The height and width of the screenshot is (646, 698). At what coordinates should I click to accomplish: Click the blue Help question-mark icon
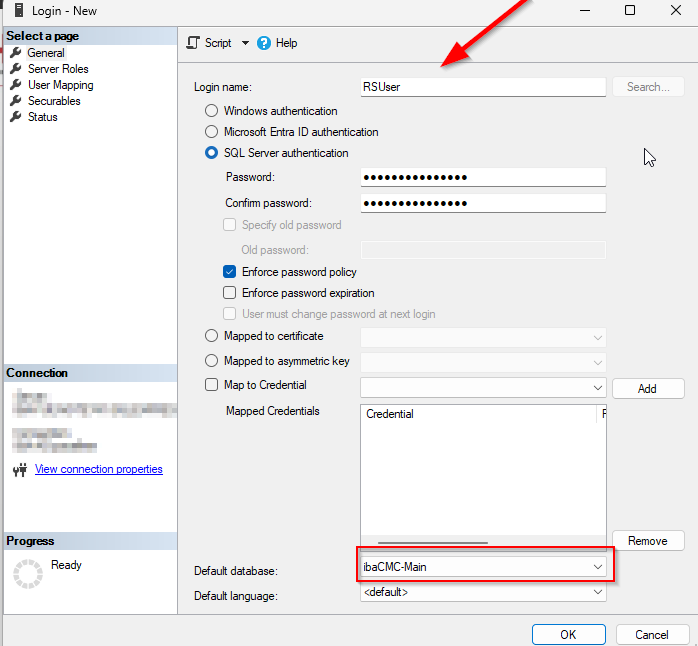click(x=264, y=43)
